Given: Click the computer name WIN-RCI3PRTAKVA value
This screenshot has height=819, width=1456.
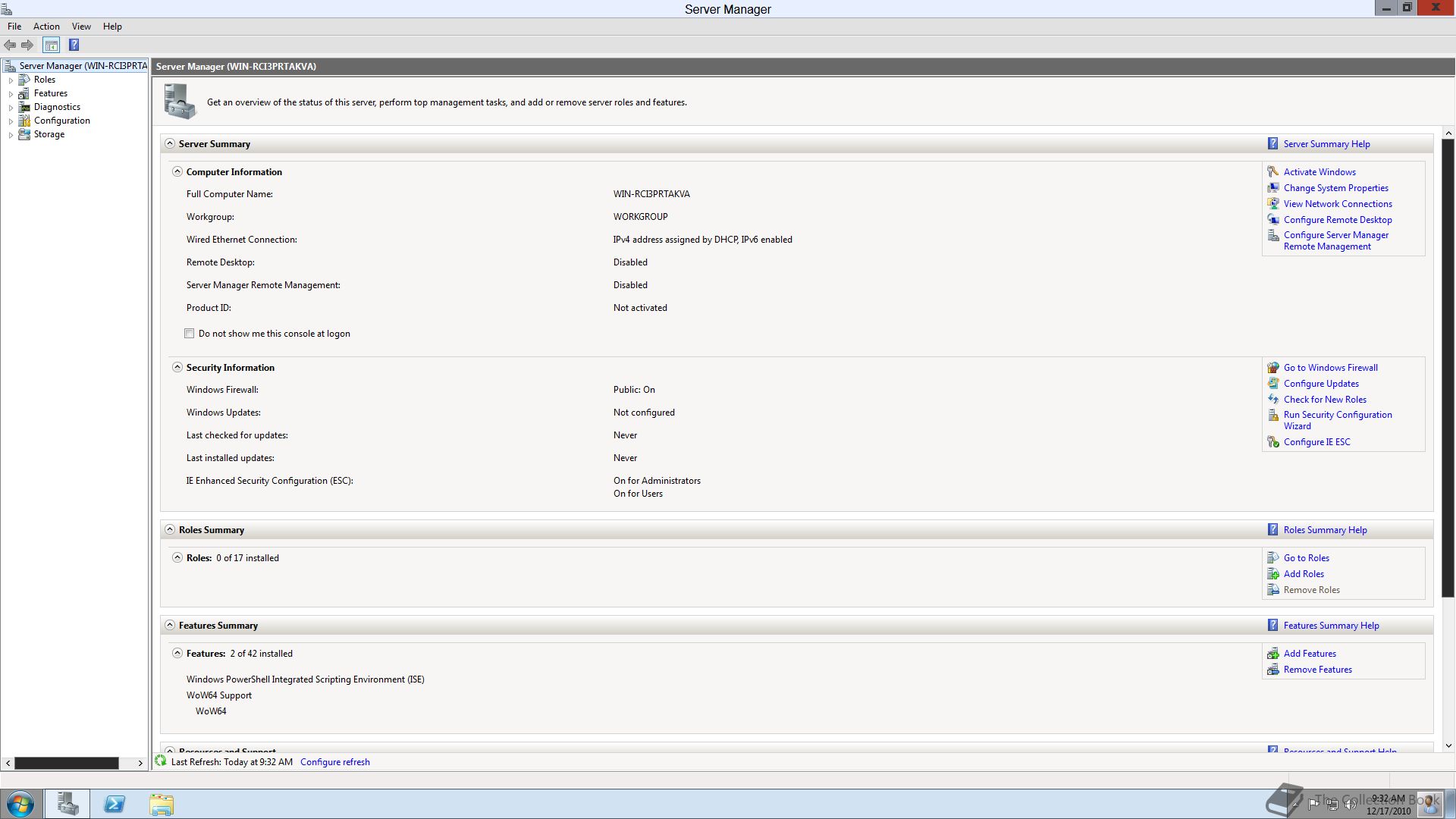Looking at the screenshot, I should (651, 194).
